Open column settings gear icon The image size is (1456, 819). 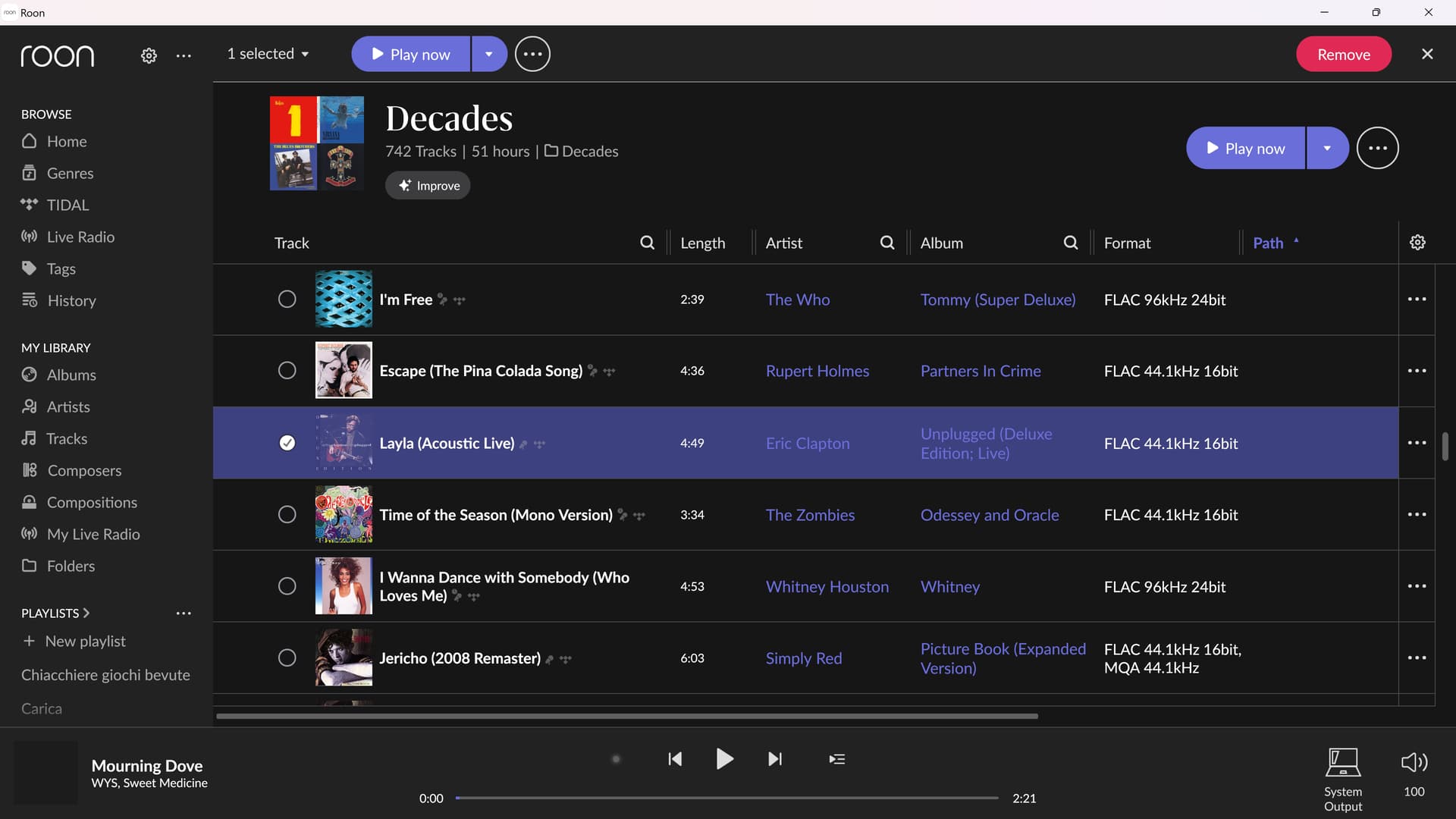pos(1417,243)
